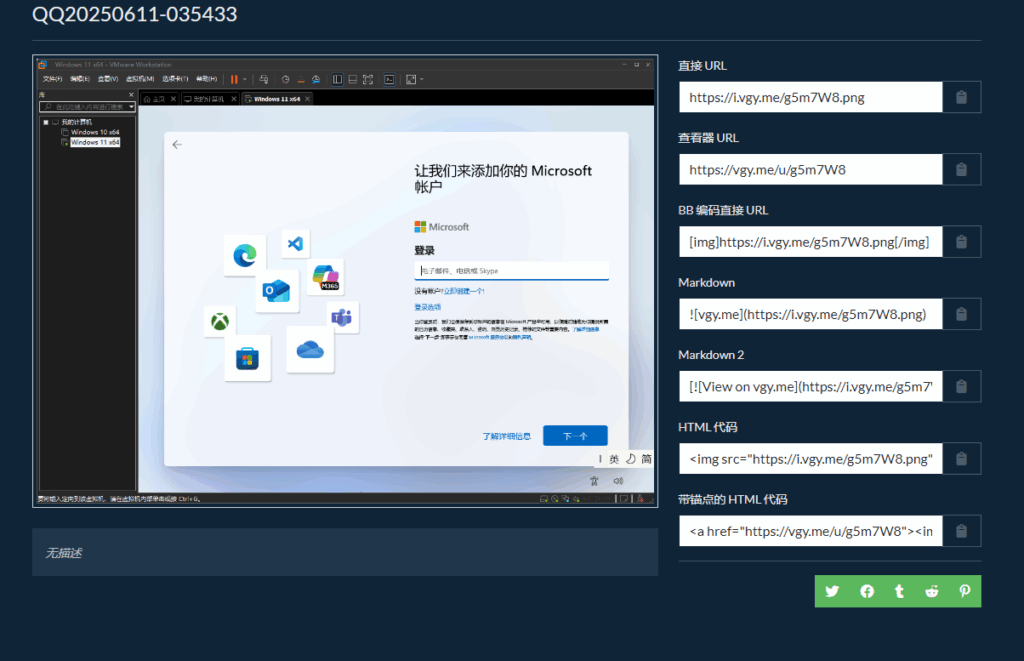Click the 查看器 URL label

pyautogui.click(x=708, y=138)
